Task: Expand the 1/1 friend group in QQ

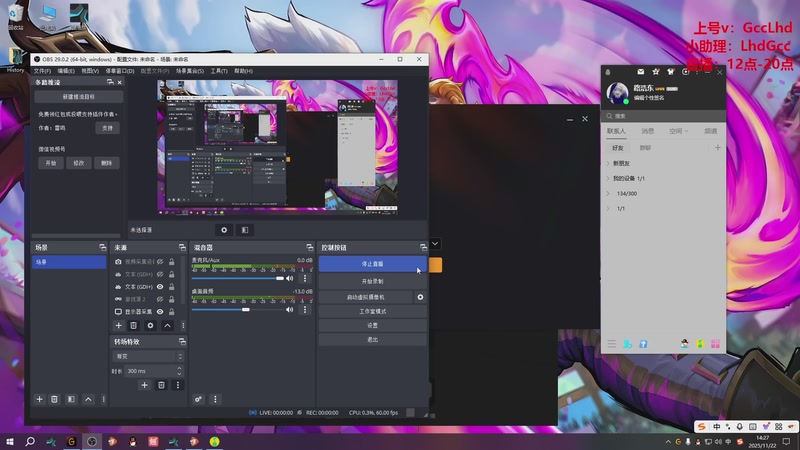Action: 608,209
